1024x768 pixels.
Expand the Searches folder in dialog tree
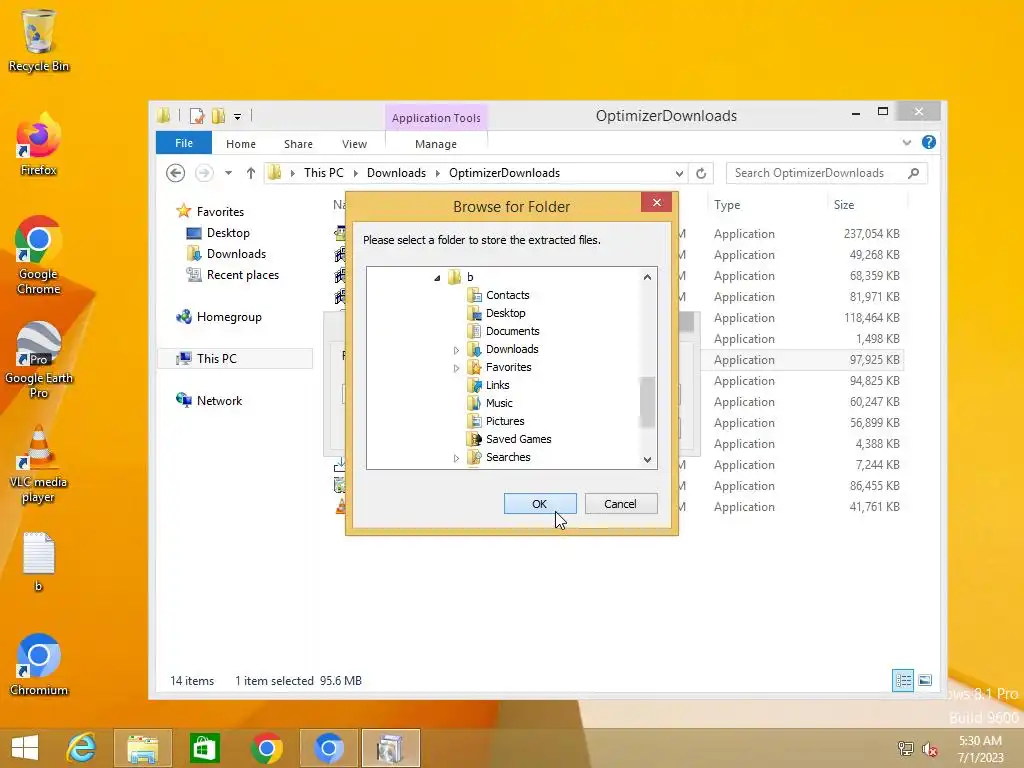pos(456,458)
